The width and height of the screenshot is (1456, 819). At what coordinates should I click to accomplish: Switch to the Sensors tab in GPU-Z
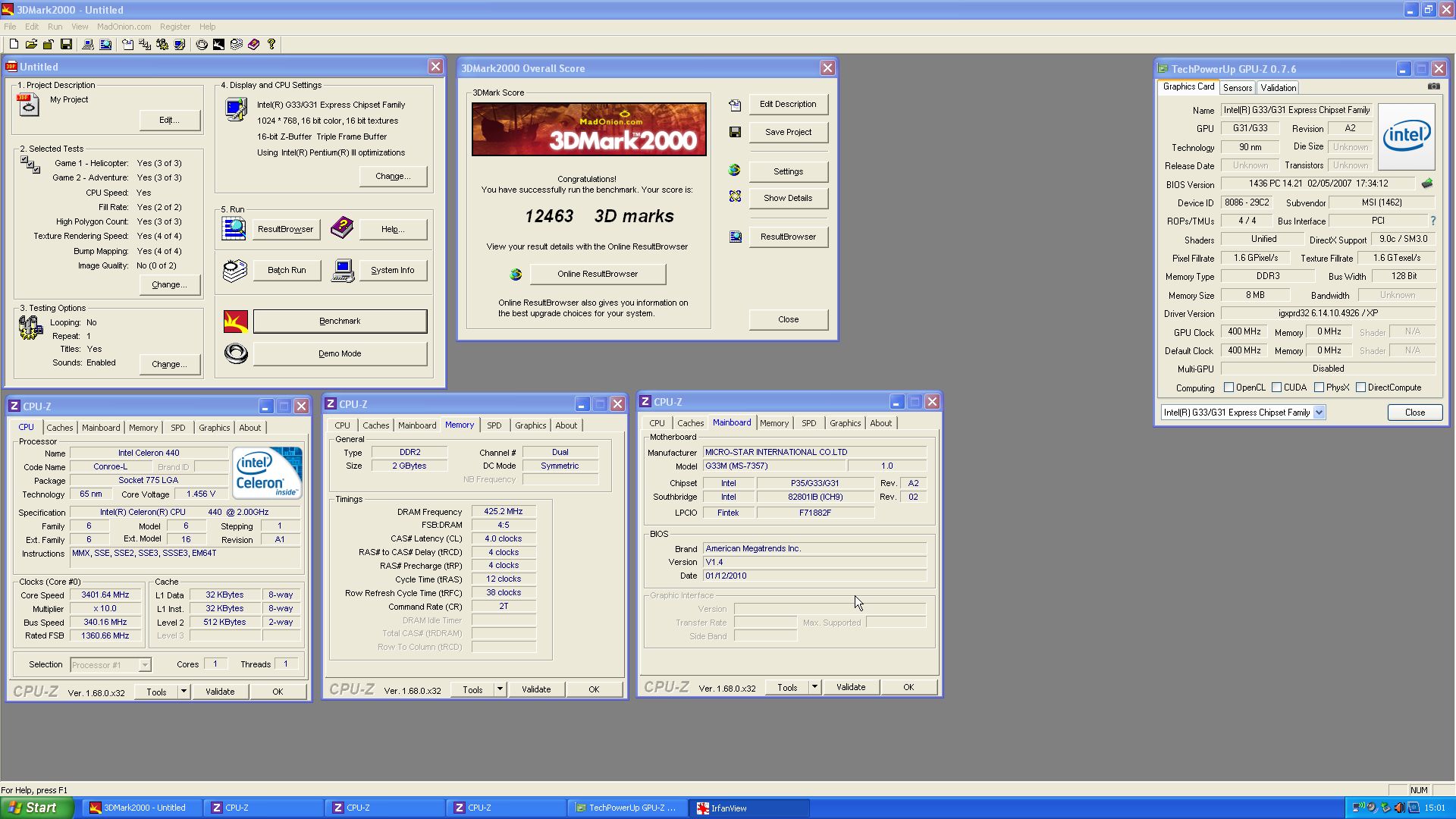[1238, 88]
